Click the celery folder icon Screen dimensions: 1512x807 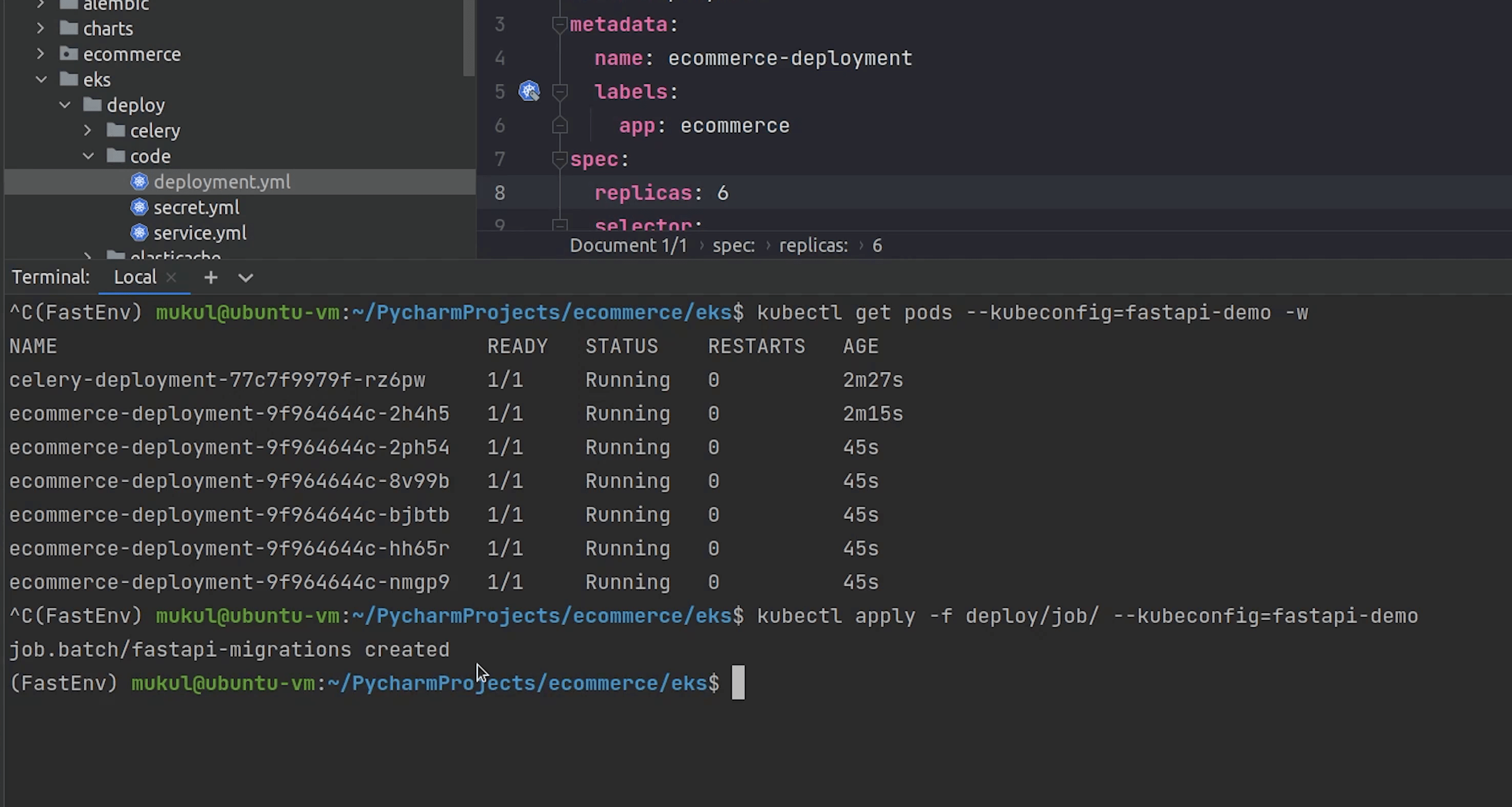tap(115, 130)
